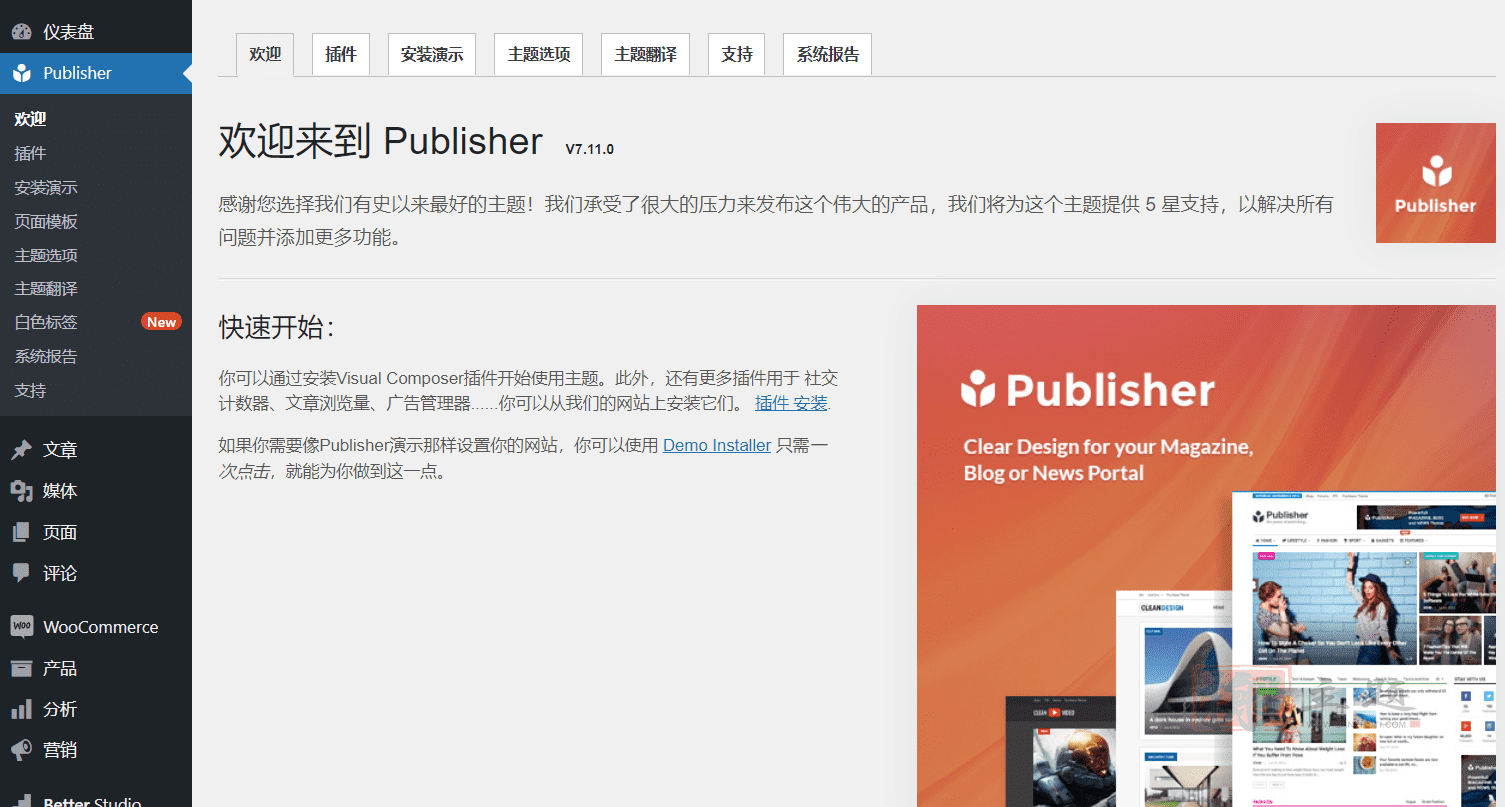This screenshot has width=1505, height=807.
Task: Click the bar chart icon beside 分析
Action: (x=21, y=709)
